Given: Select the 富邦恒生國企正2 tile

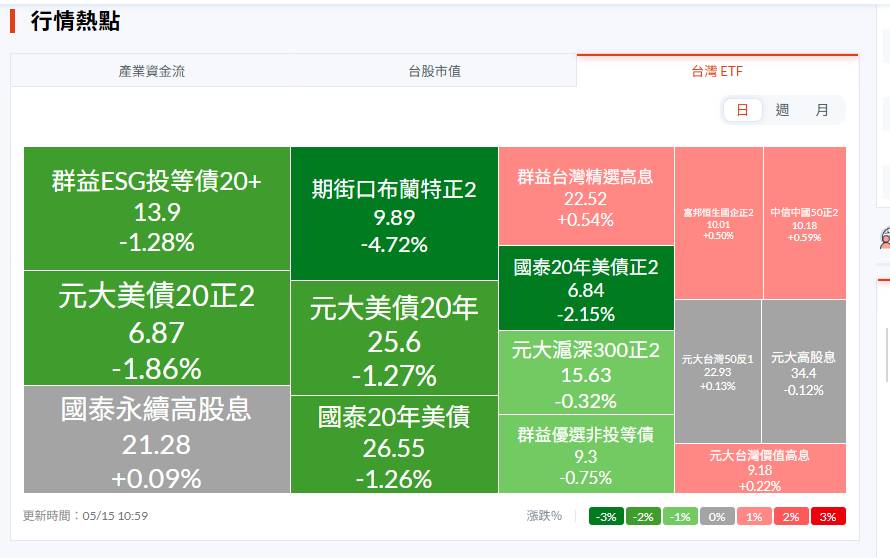Looking at the screenshot, I should click(719, 223).
